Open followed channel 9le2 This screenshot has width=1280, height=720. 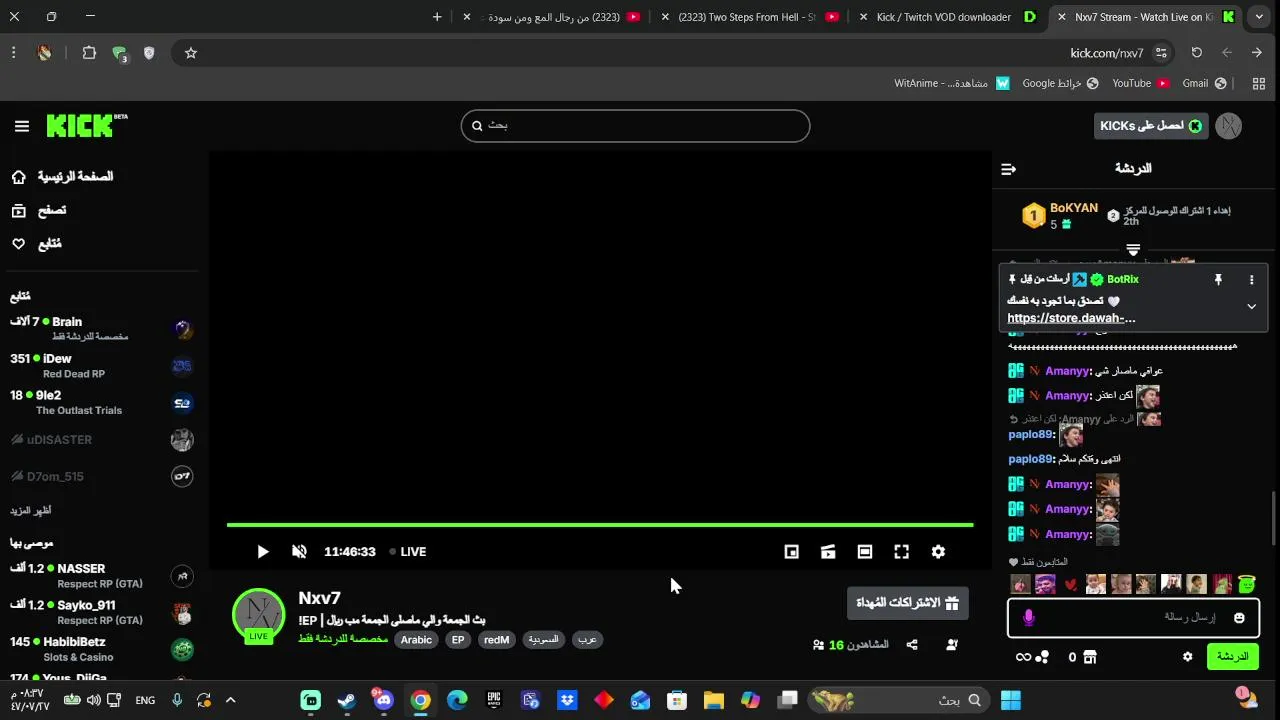[x=100, y=402]
